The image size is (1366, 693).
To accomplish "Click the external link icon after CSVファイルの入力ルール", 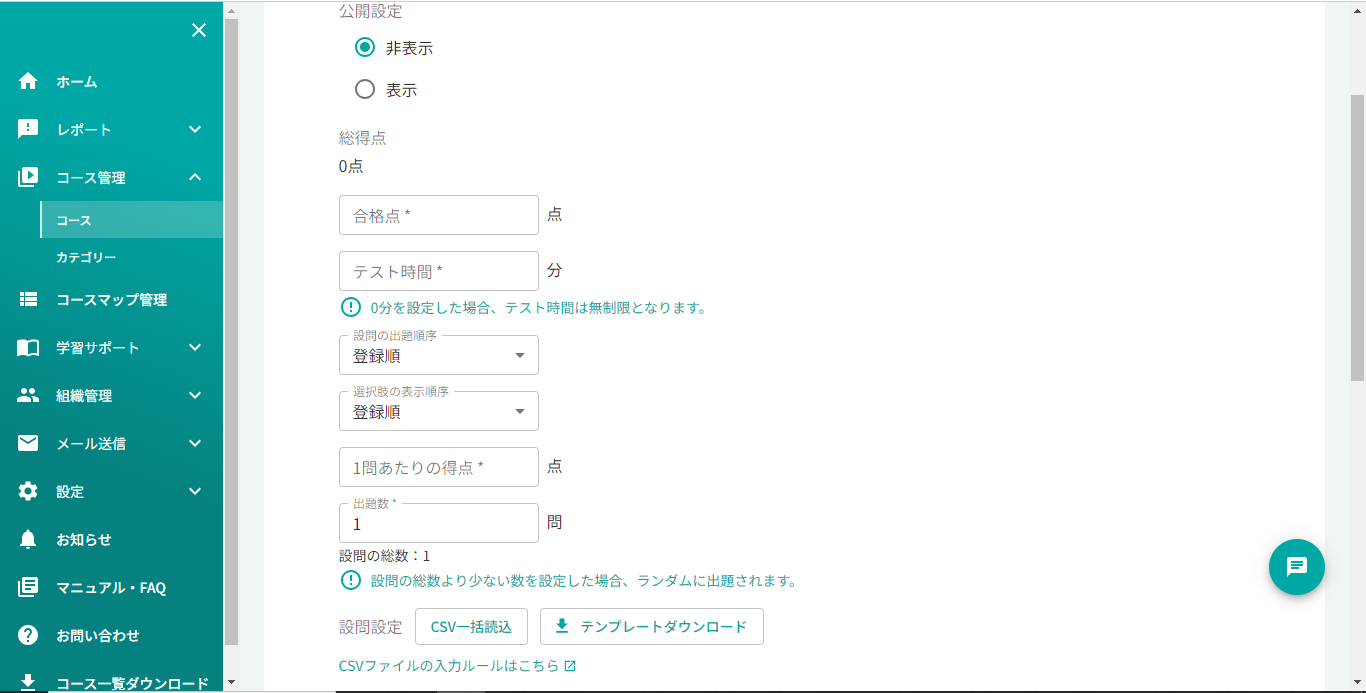I will point(570,666).
